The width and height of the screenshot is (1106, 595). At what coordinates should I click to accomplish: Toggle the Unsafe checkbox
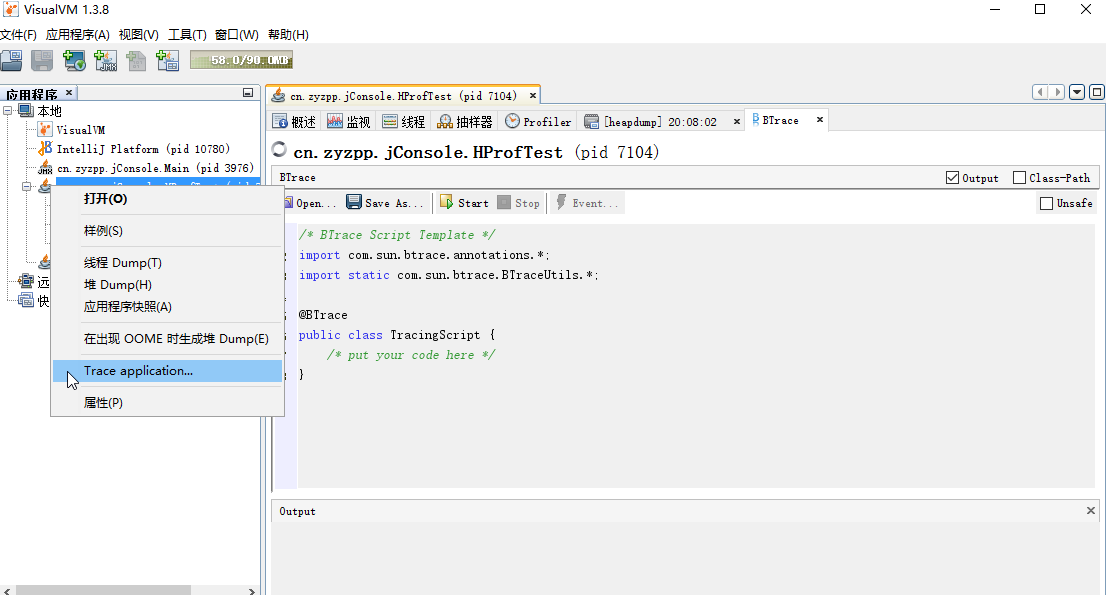(x=1046, y=202)
